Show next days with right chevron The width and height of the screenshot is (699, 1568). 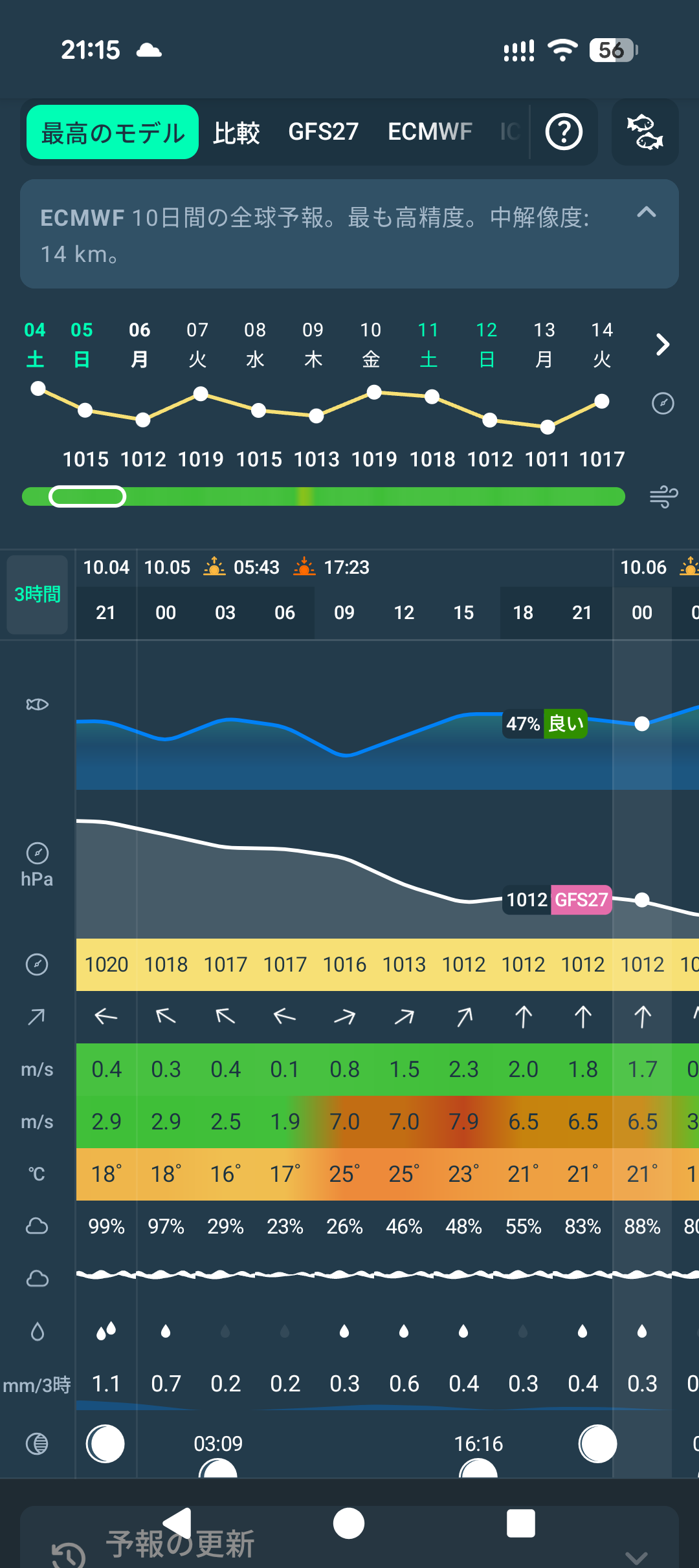(662, 345)
